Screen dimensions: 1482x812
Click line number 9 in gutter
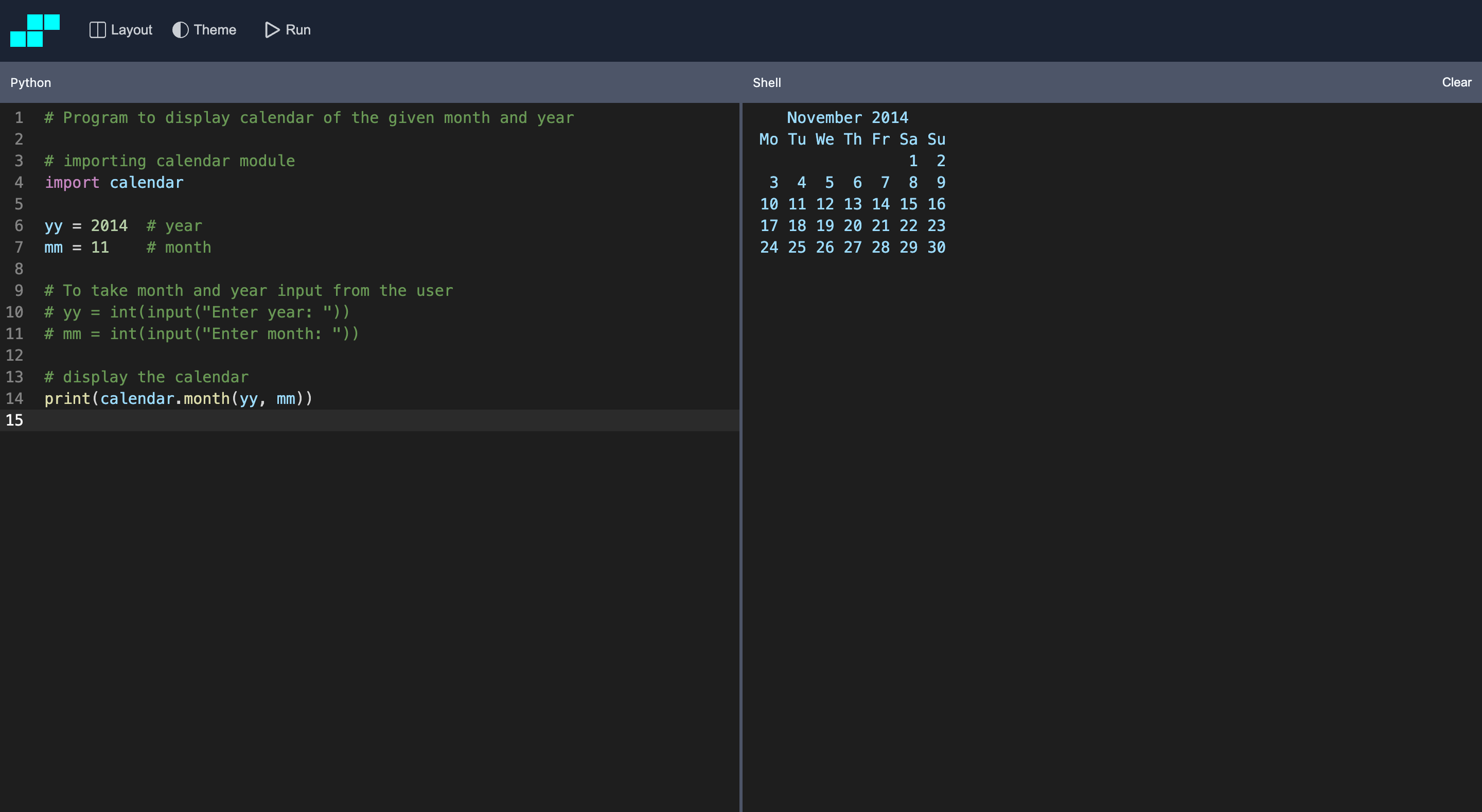click(19, 291)
